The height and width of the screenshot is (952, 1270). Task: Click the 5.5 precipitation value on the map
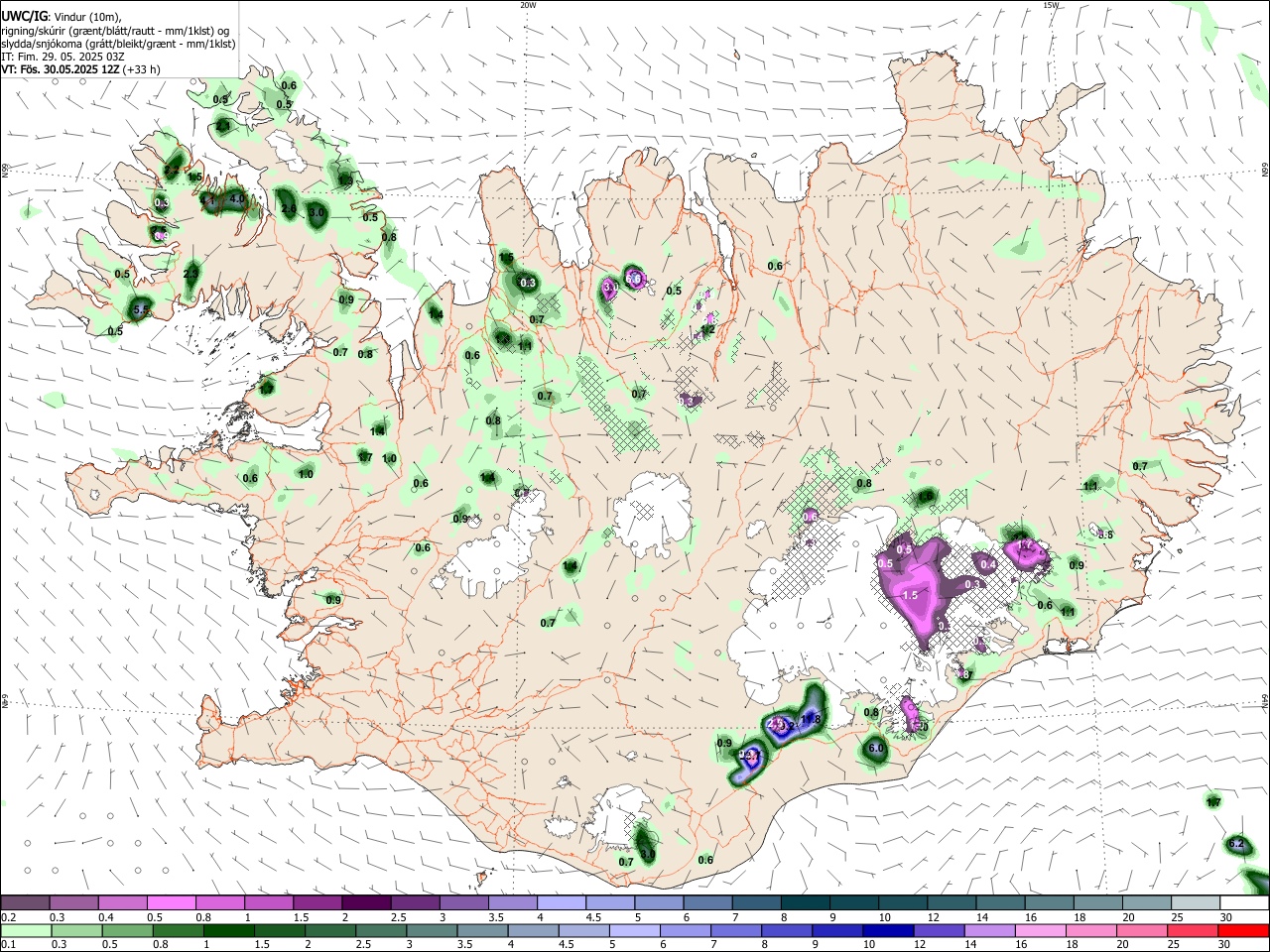tap(141, 310)
